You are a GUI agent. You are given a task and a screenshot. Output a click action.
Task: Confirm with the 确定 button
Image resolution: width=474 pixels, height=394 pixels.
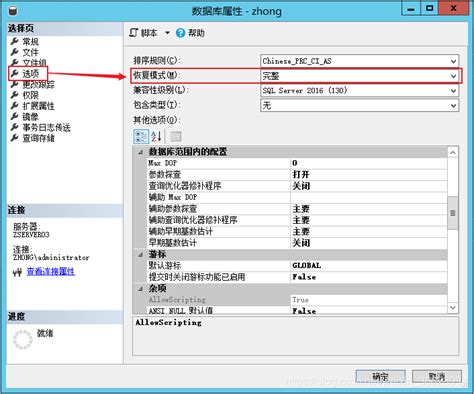[380, 377]
